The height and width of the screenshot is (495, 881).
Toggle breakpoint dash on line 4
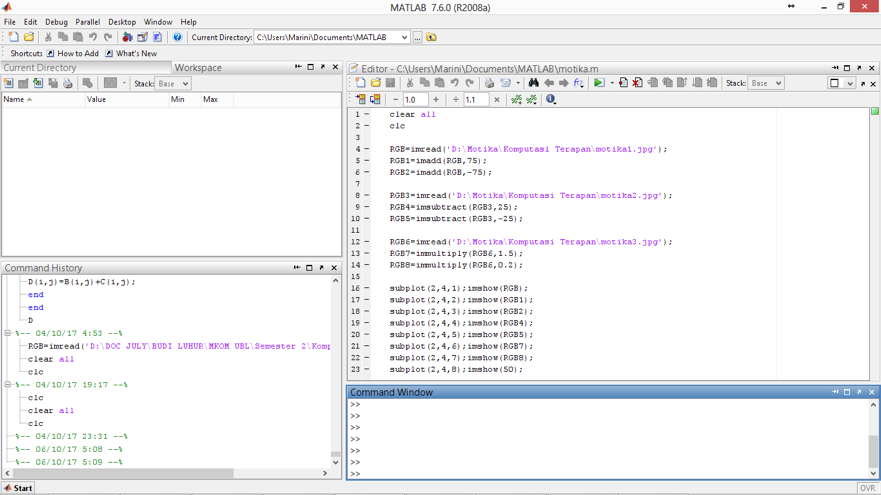tap(367, 149)
